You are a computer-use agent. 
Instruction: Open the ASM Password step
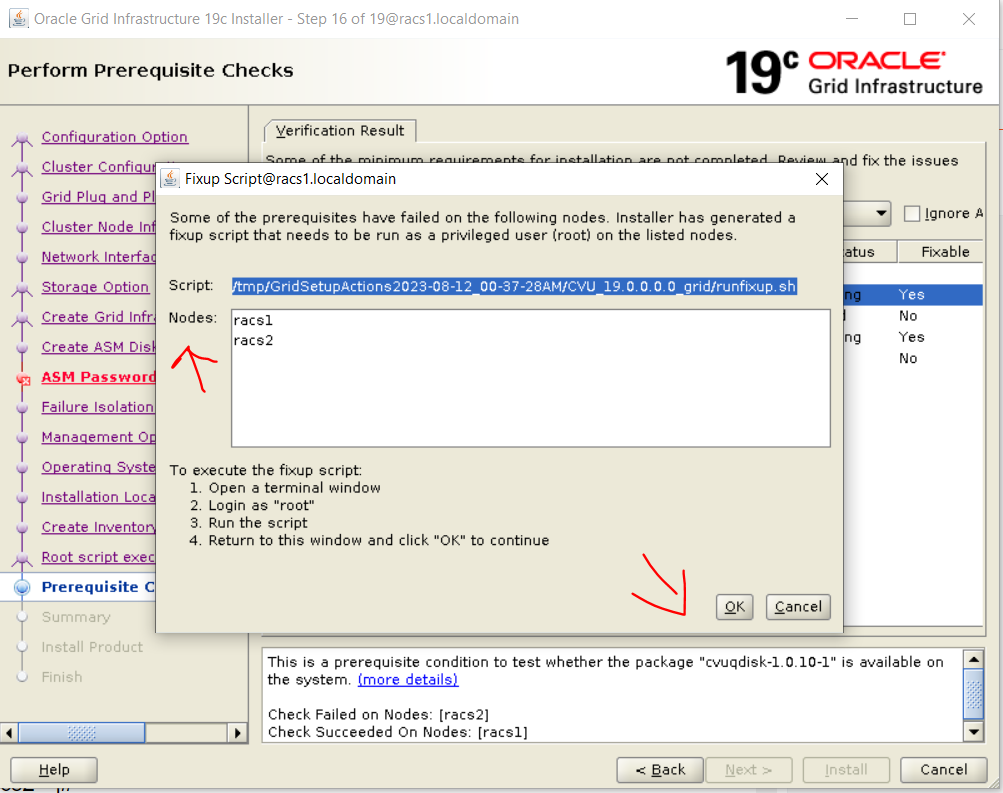click(x=99, y=377)
